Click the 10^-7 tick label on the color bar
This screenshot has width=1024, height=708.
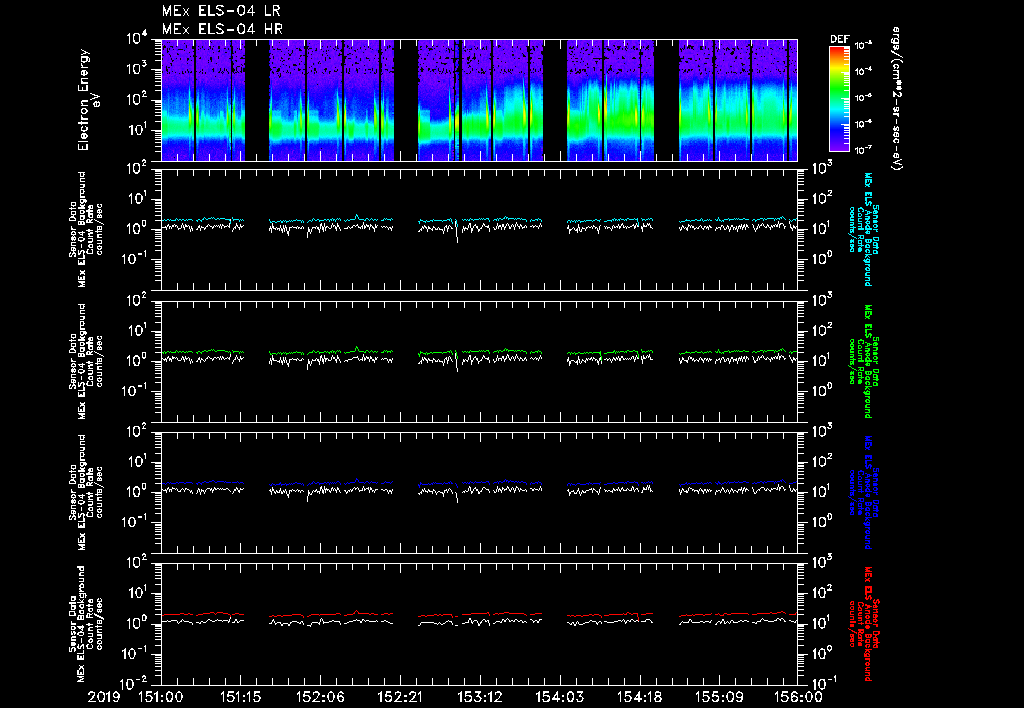[863, 150]
